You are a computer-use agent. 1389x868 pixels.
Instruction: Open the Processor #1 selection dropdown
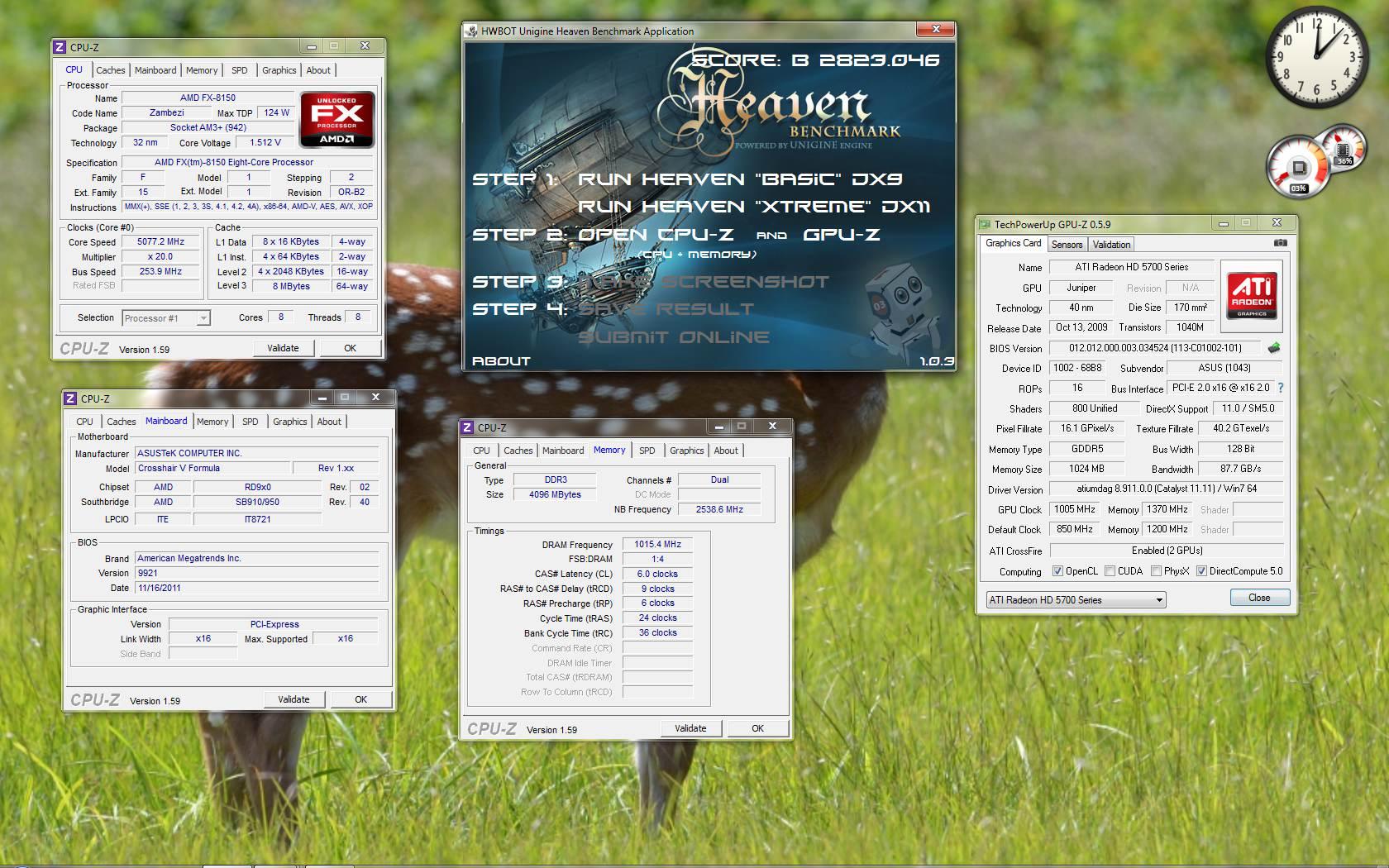point(165,318)
